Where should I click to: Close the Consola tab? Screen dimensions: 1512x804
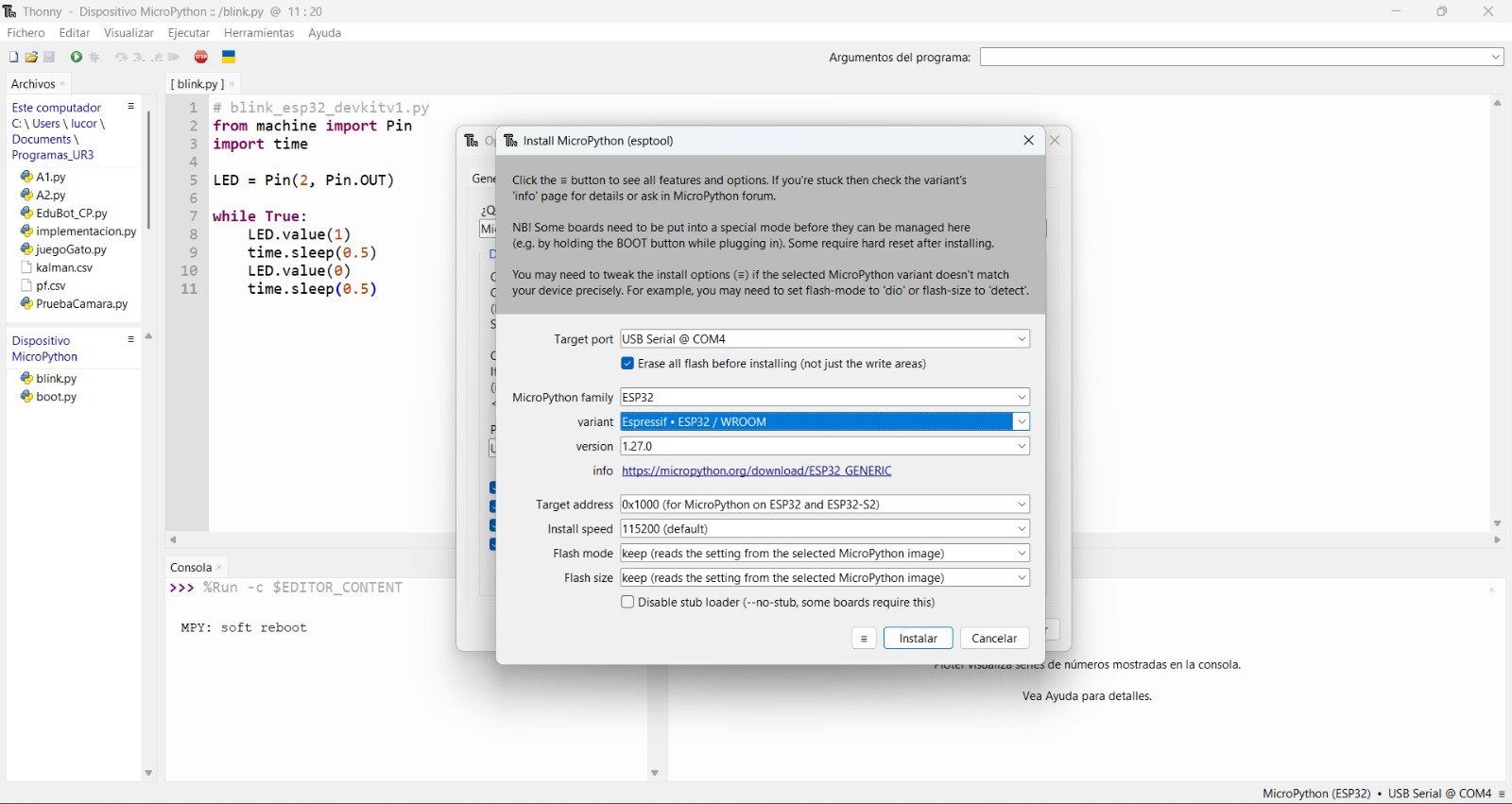pos(219,568)
